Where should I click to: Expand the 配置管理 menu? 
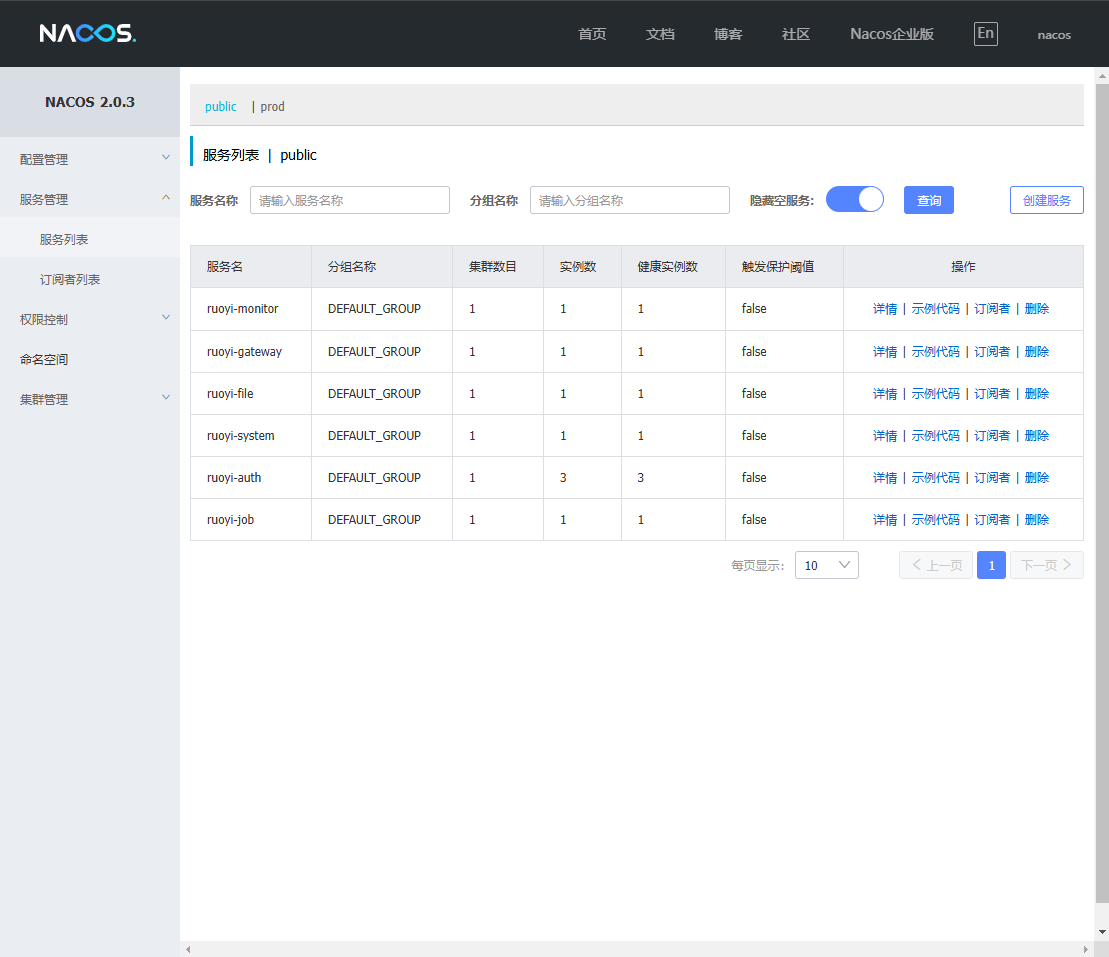coord(90,159)
